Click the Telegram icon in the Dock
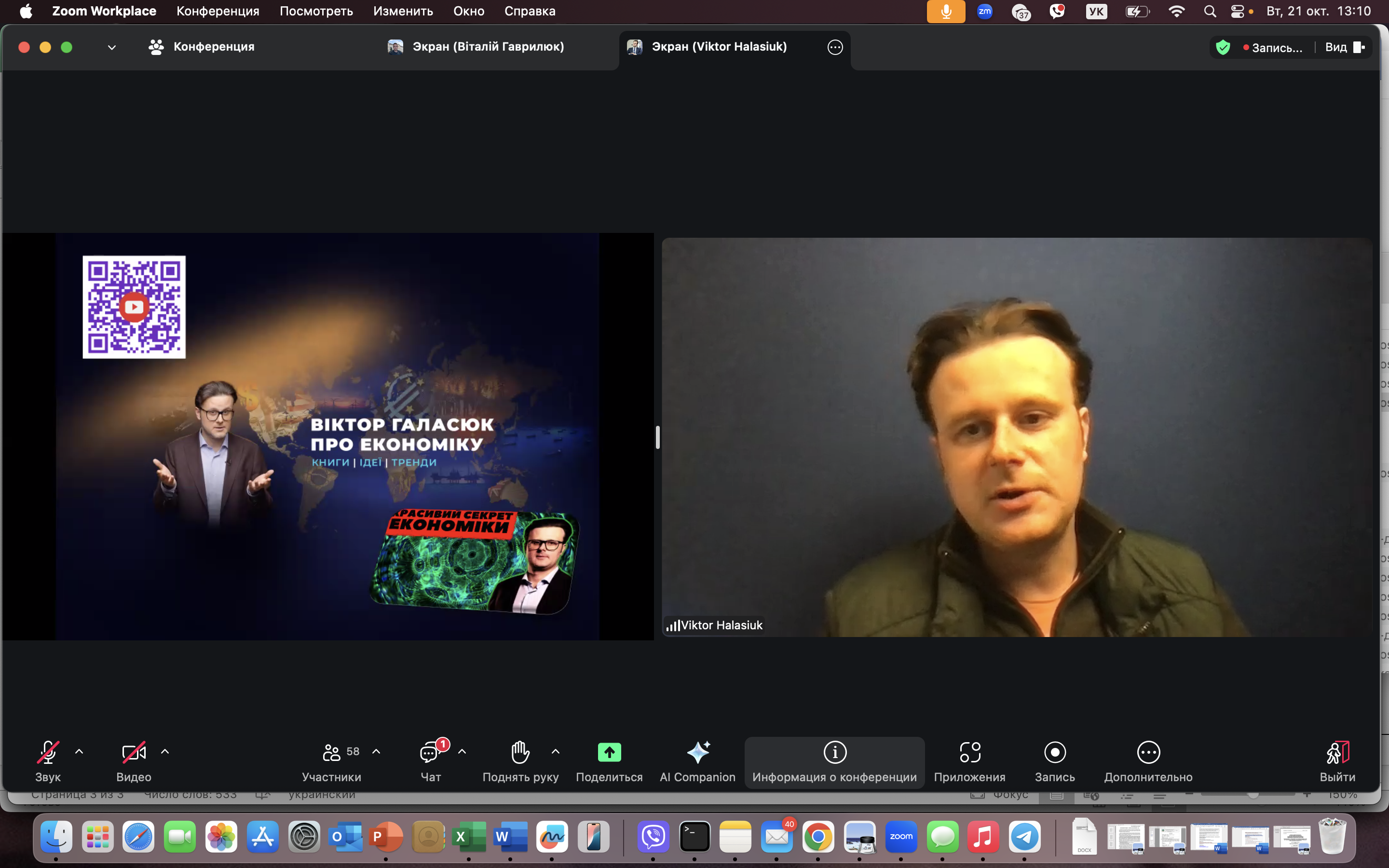This screenshot has height=868, width=1389. (x=1024, y=837)
